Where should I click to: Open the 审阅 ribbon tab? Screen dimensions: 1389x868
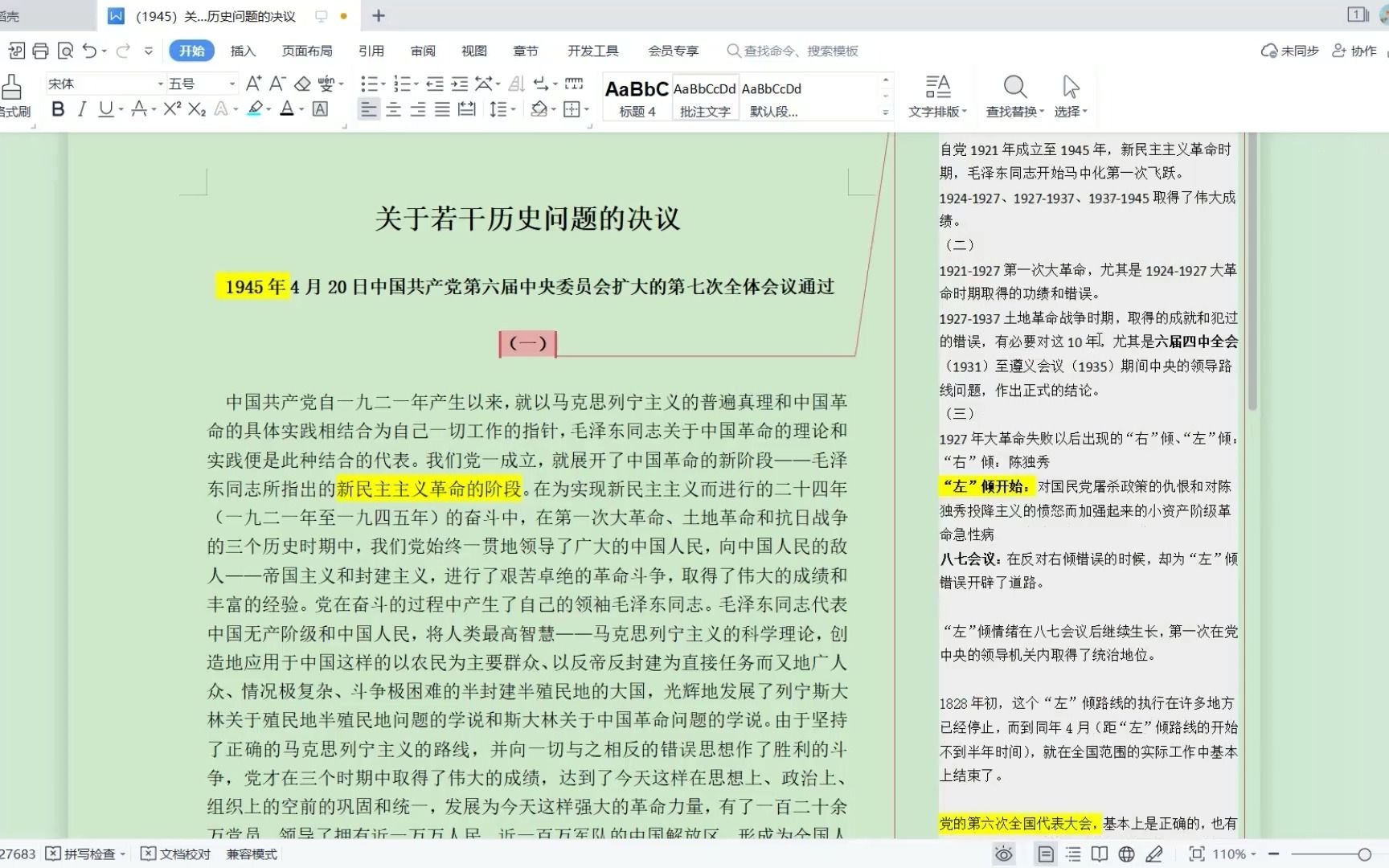[423, 51]
